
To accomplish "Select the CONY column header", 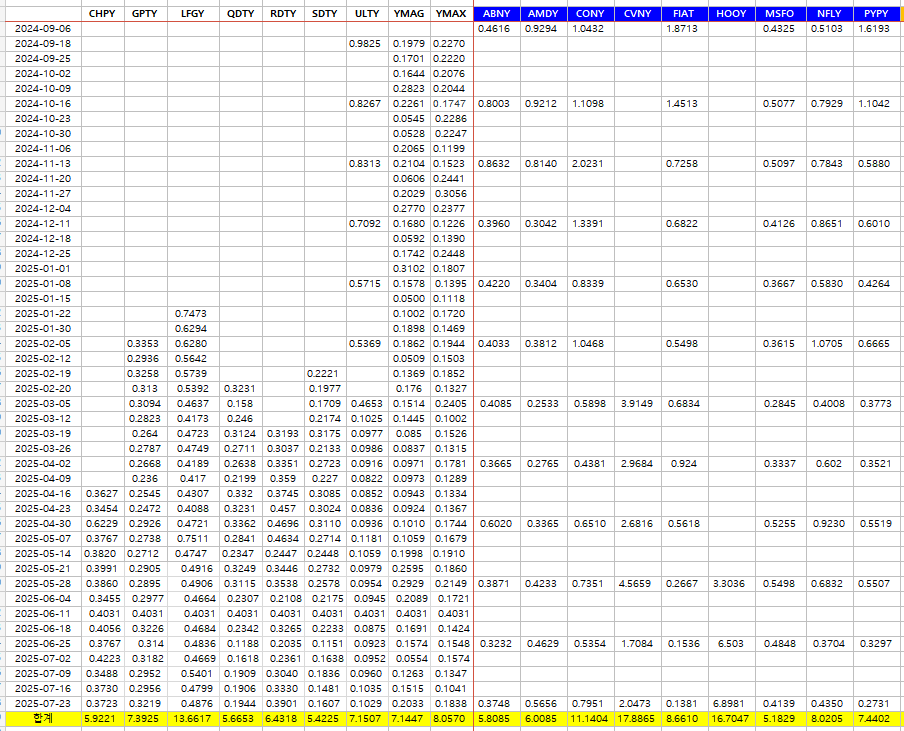I will [x=590, y=14].
